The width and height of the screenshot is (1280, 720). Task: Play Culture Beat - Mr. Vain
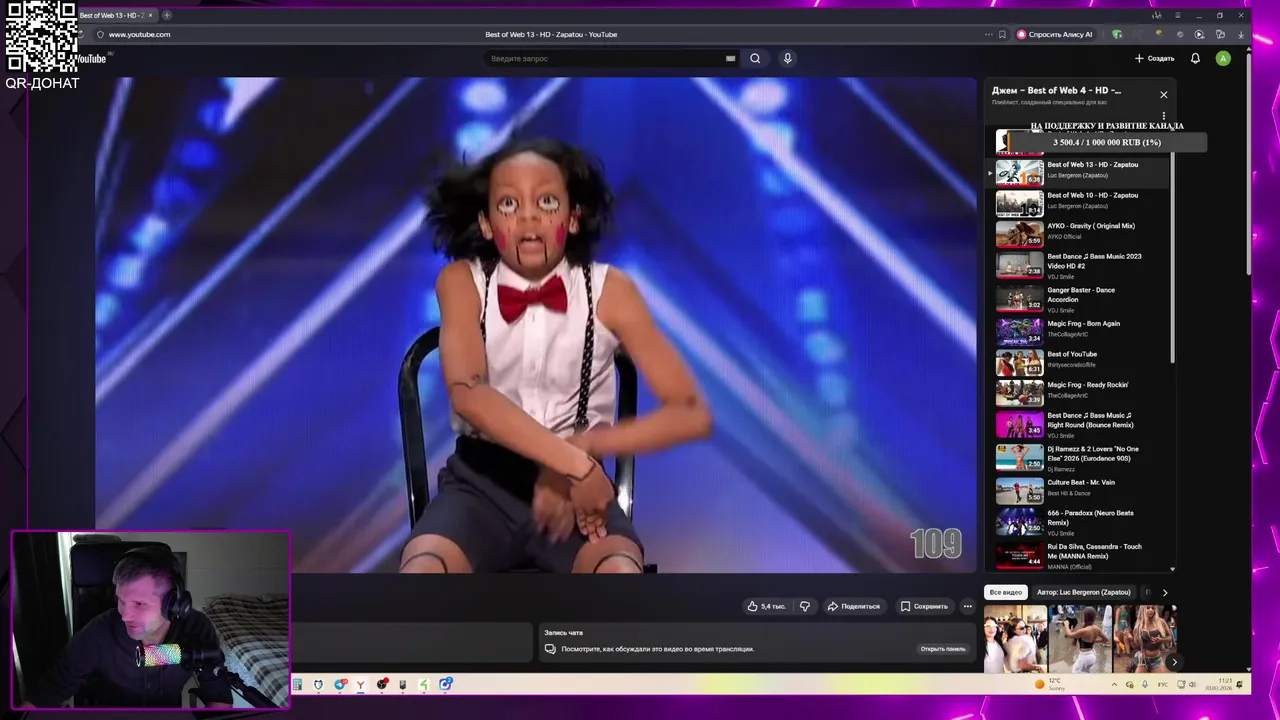(1081, 490)
